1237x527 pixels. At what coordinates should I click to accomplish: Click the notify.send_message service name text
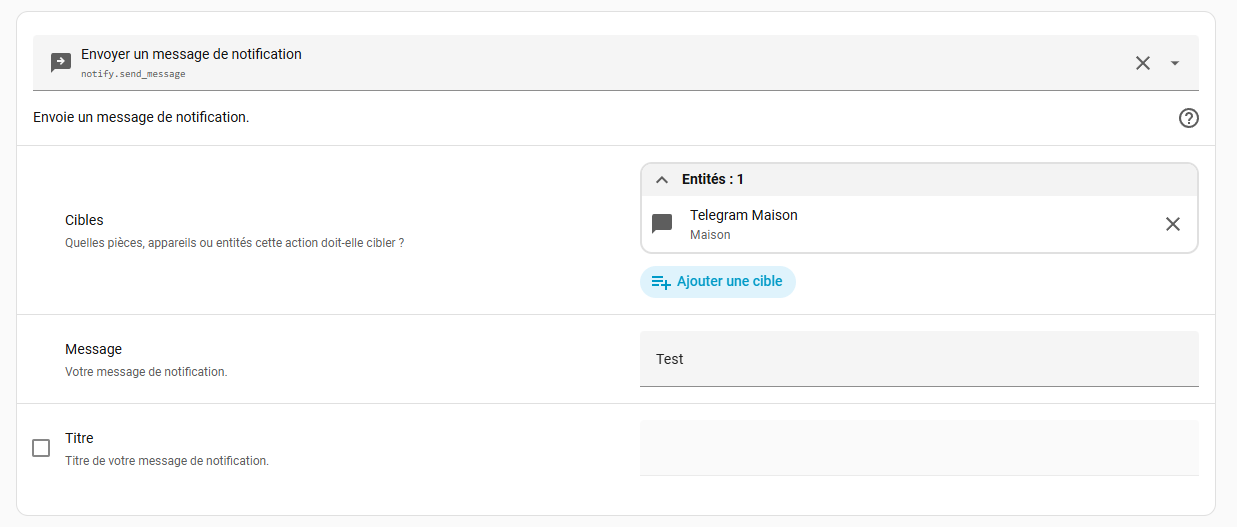pos(133,74)
